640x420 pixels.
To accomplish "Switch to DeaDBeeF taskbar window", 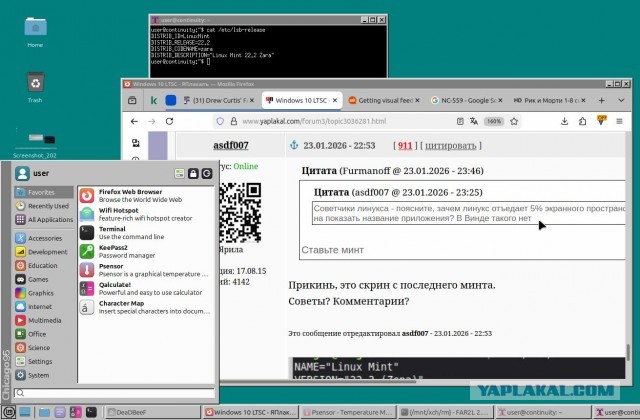I will [x=153, y=412].
